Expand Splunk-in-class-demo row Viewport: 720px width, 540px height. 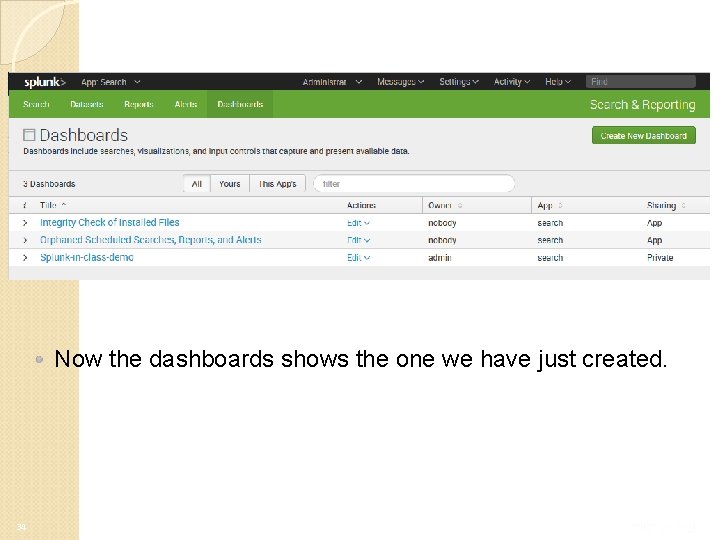click(x=25, y=258)
